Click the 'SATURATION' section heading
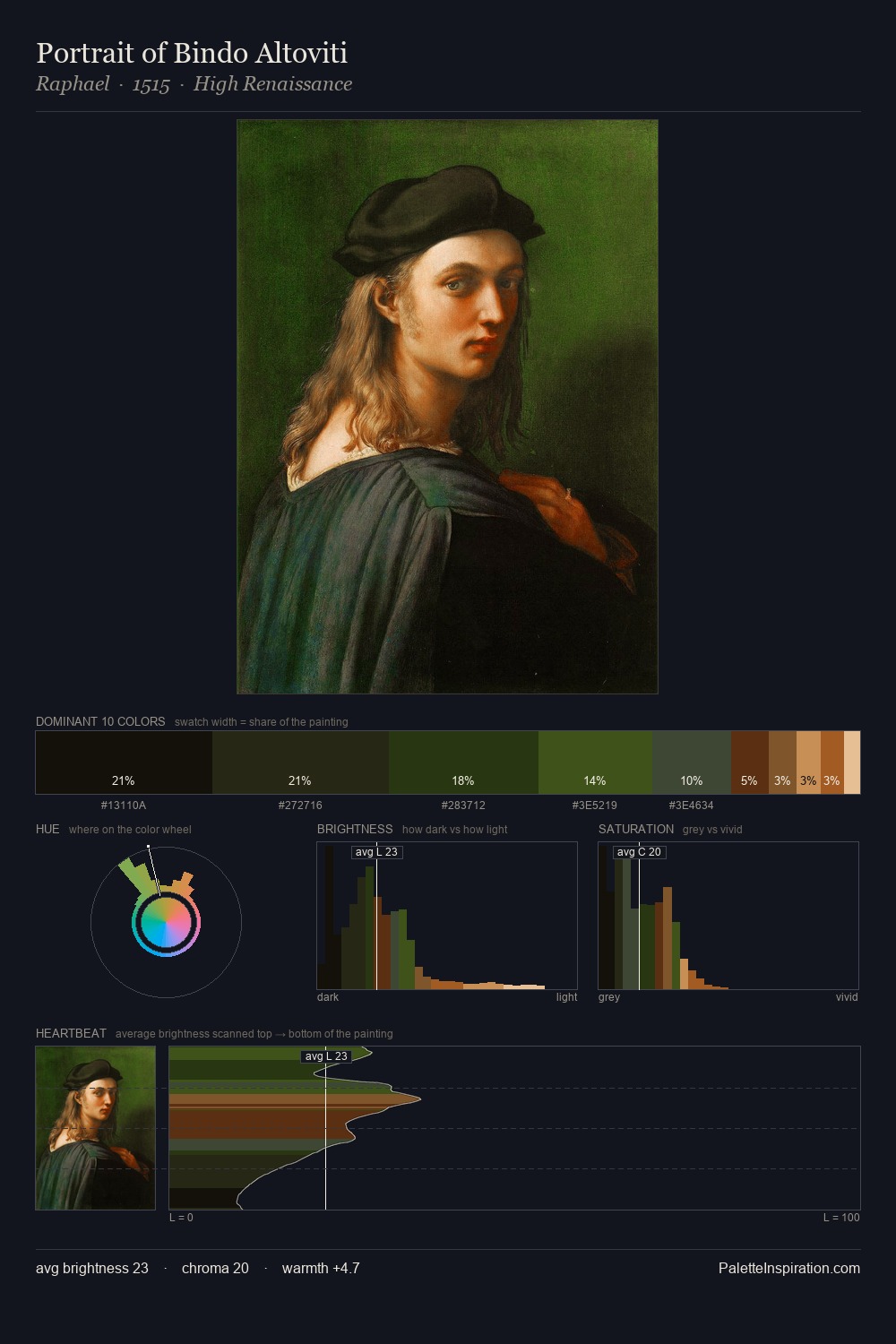The width and height of the screenshot is (896, 1344). click(x=636, y=829)
